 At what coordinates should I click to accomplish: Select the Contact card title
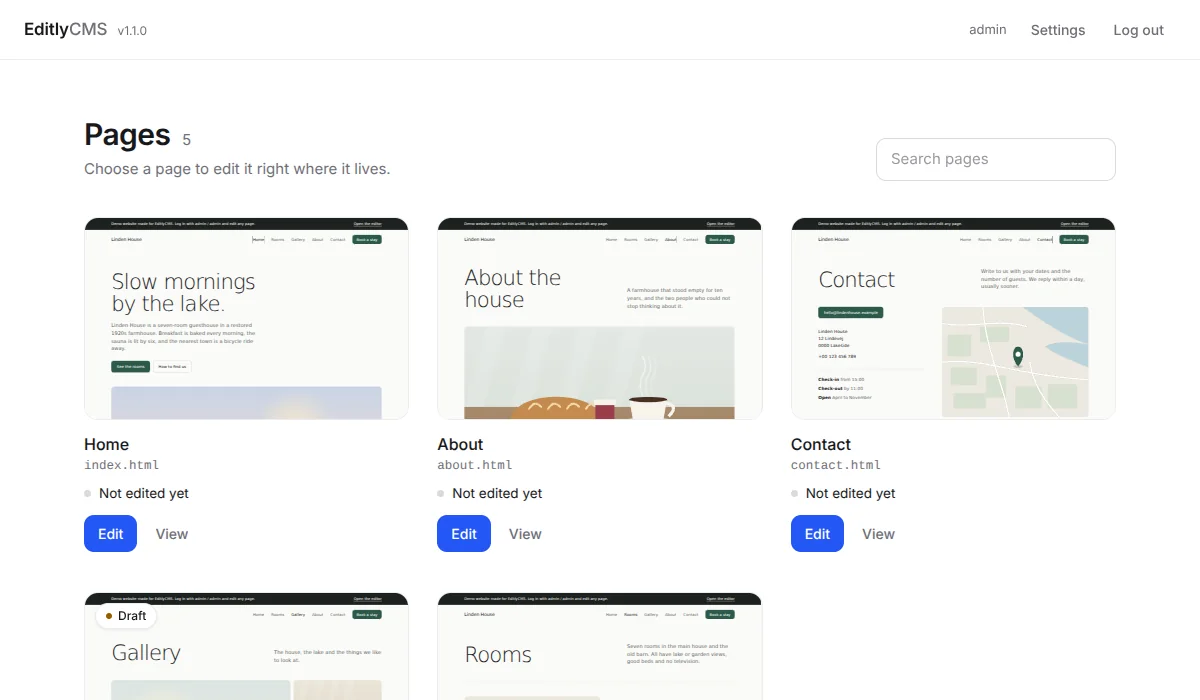(x=821, y=444)
